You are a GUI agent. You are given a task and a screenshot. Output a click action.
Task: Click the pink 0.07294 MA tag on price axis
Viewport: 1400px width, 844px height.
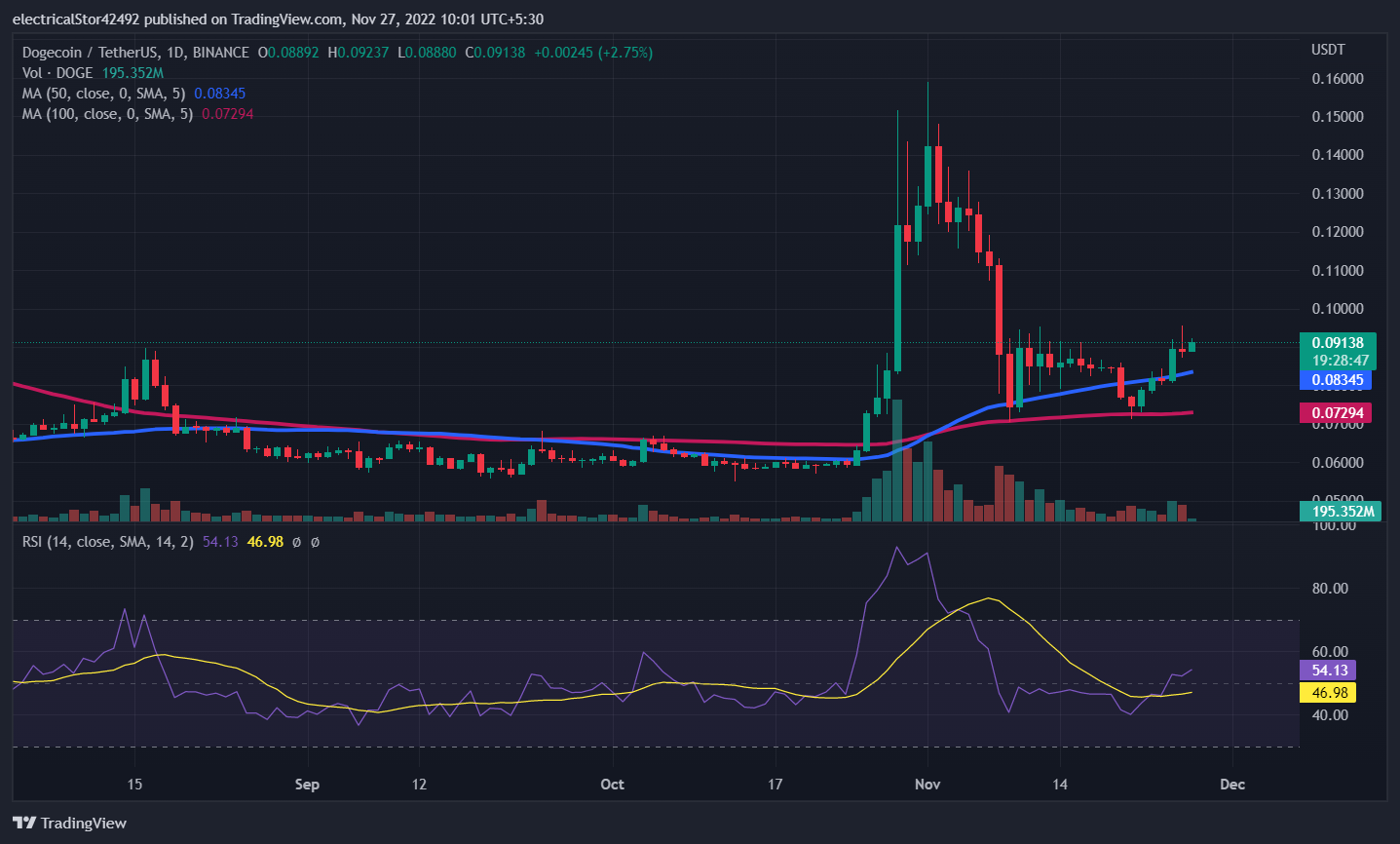(1337, 413)
